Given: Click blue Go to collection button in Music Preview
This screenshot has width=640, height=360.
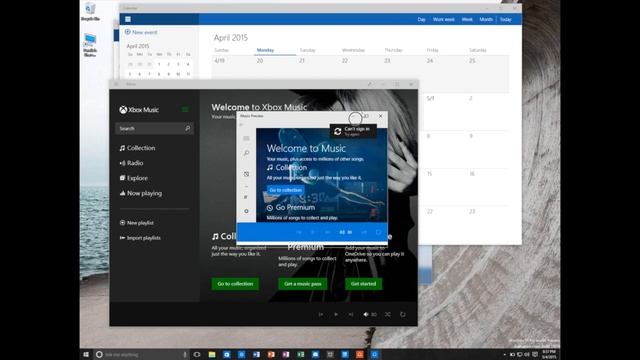Looking at the screenshot, I should click(x=286, y=190).
